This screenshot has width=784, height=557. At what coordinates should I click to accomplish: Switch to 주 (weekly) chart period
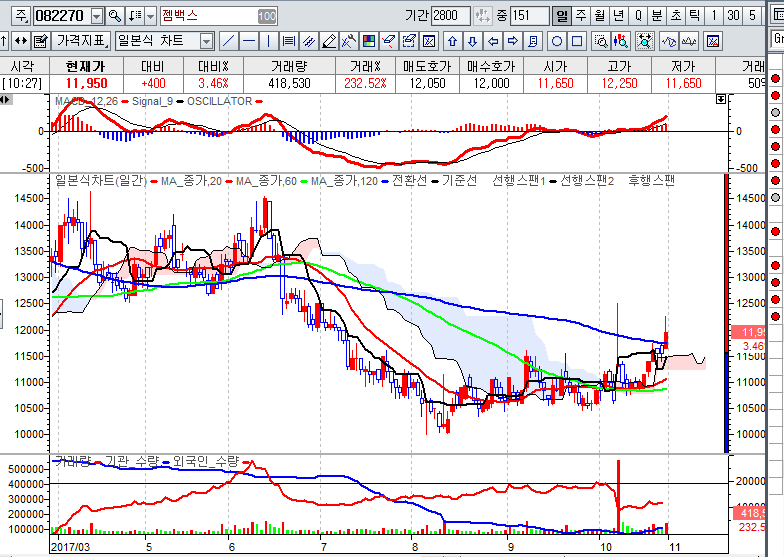[580, 16]
